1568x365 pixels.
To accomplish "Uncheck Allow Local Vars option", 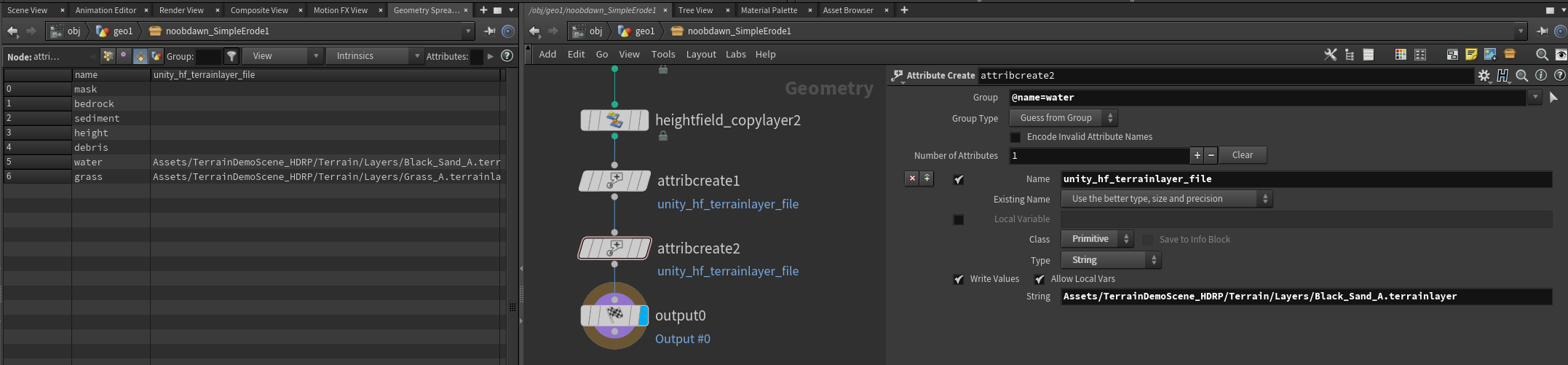I will [1040, 279].
